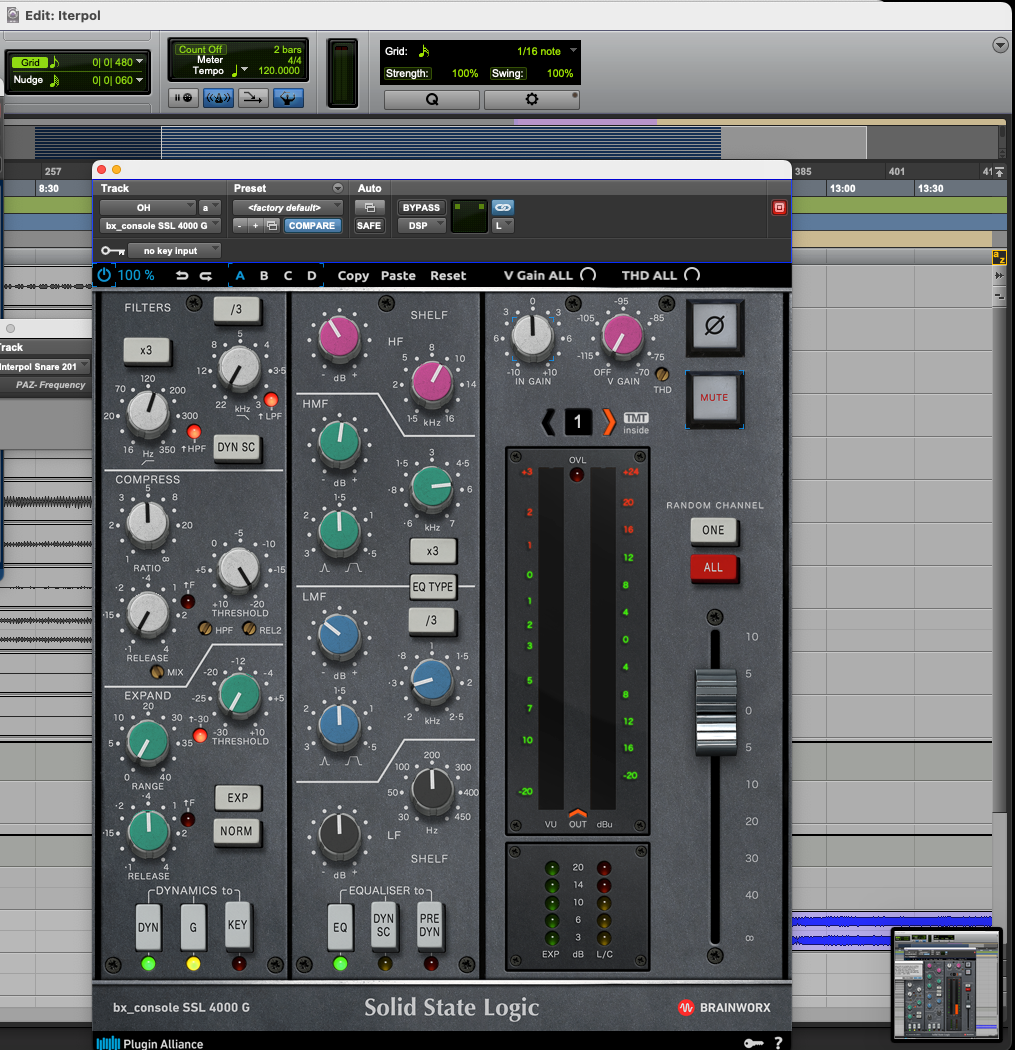Viewport: 1015px width, 1050px height.
Task: Select settings bank A
Action: click(x=240, y=275)
